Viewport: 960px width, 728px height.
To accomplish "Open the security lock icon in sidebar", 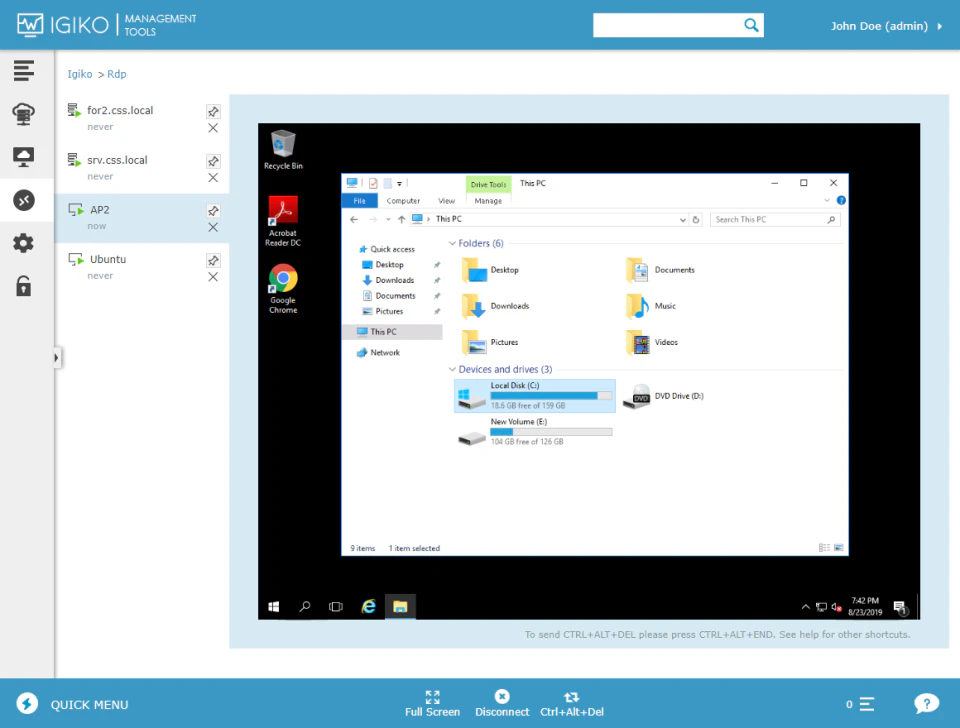I will (26, 285).
